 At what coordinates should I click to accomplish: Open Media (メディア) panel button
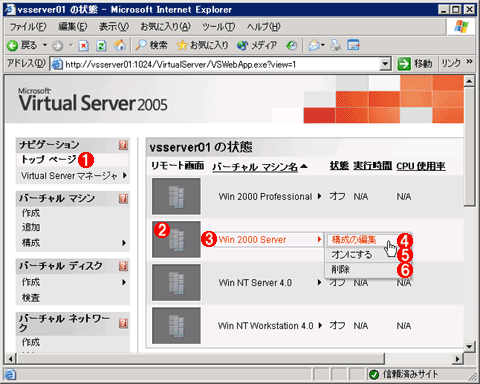pyautogui.click(x=257, y=45)
